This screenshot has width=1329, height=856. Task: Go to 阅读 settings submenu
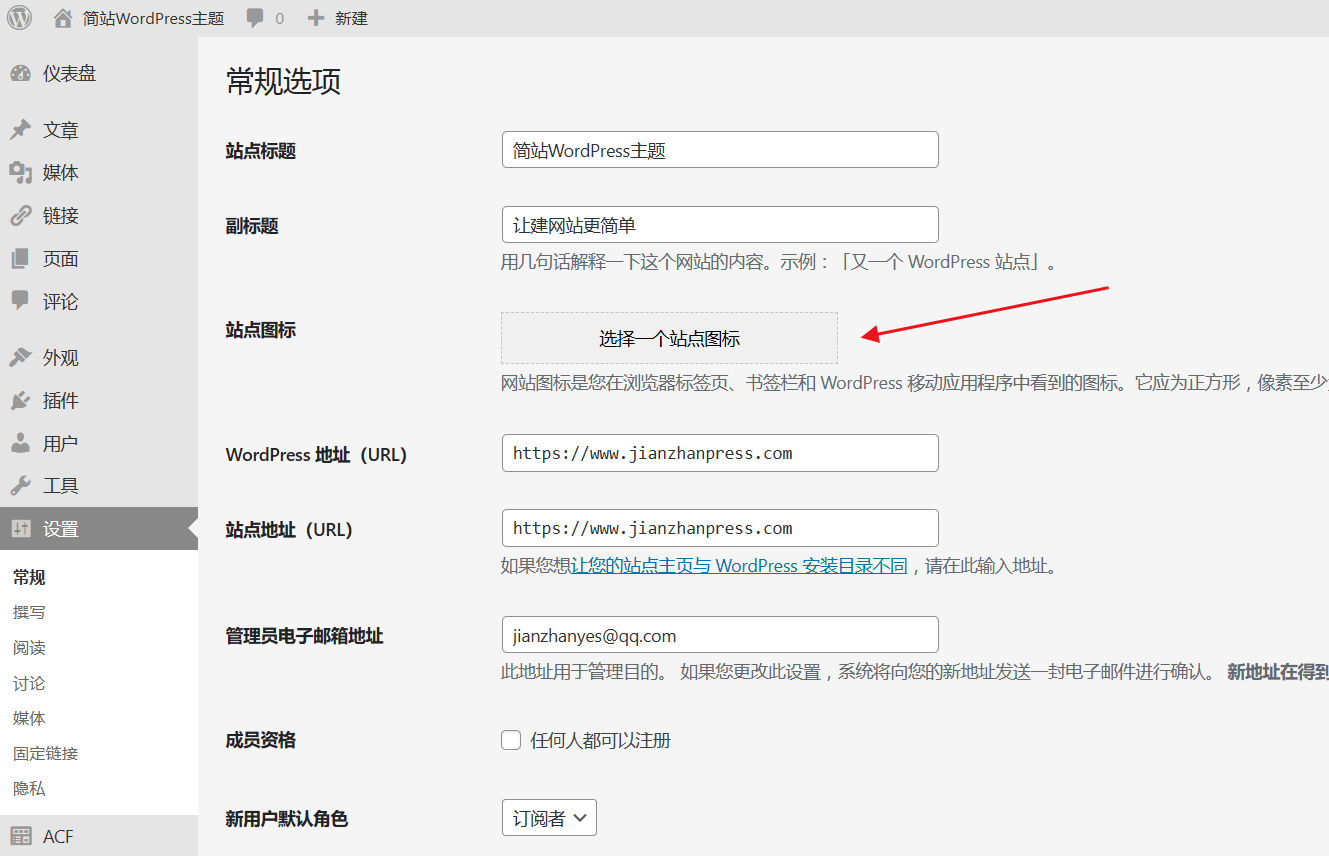click(x=29, y=648)
